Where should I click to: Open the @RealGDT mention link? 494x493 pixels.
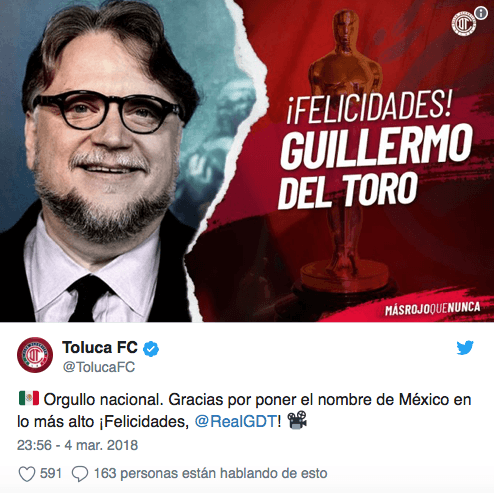[236, 422]
